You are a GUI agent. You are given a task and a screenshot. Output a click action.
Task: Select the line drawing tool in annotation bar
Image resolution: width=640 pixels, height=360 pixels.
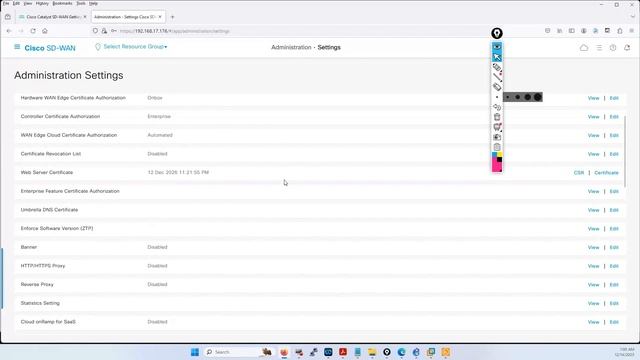pos(497,77)
